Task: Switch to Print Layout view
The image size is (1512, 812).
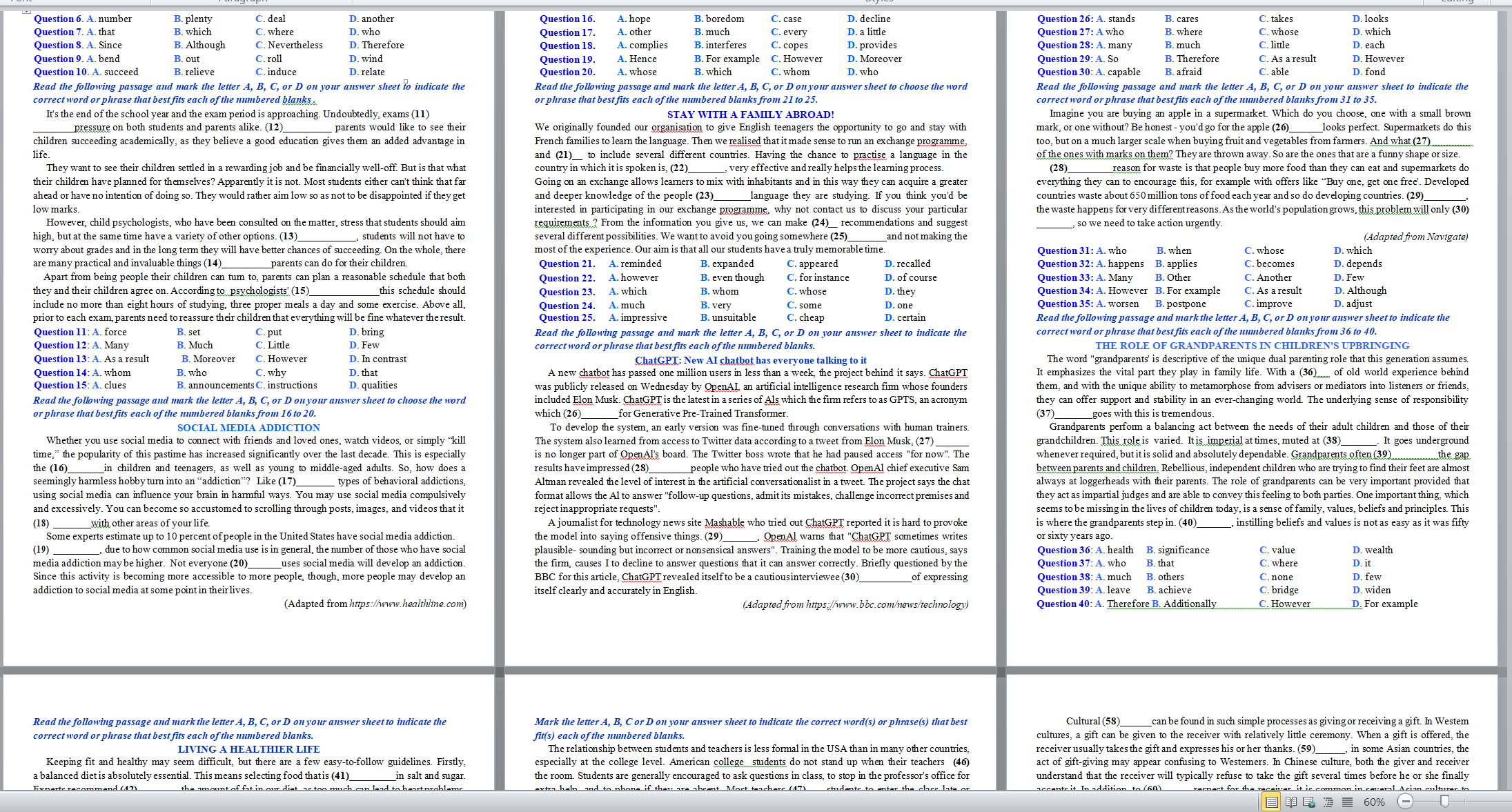Action: [1270, 802]
